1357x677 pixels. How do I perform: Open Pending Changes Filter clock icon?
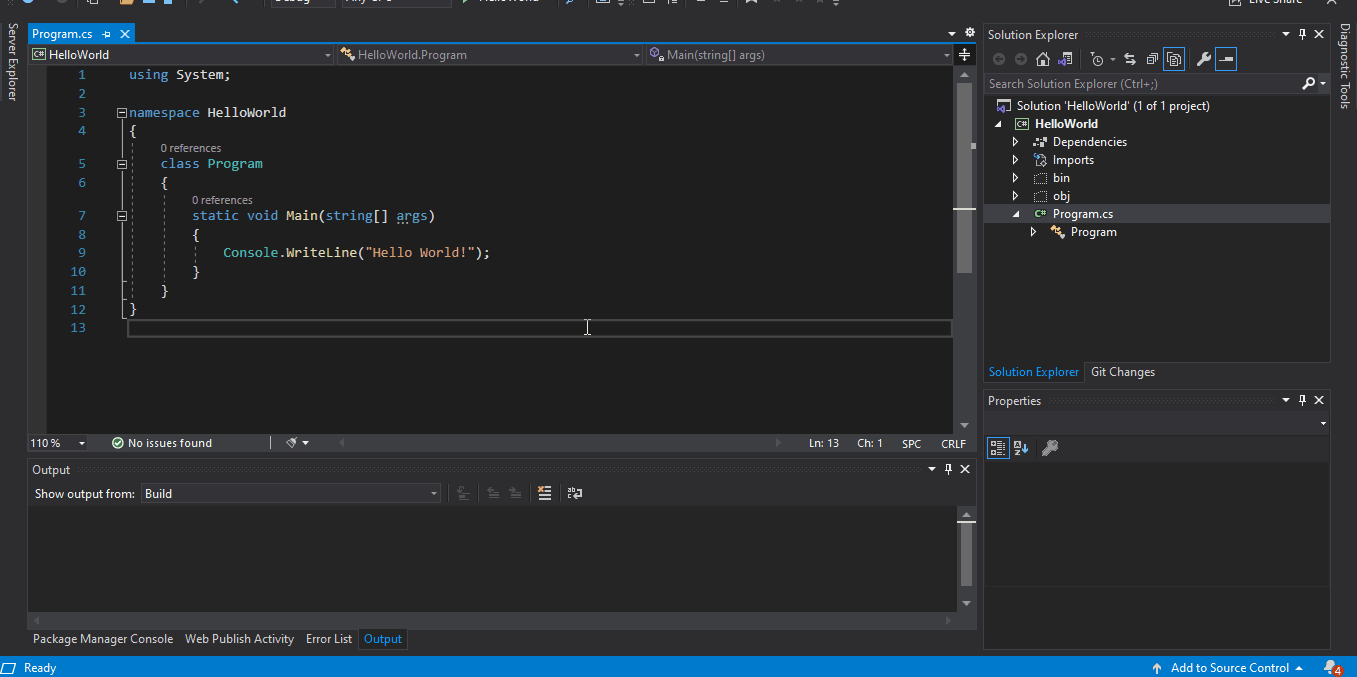1097,59
